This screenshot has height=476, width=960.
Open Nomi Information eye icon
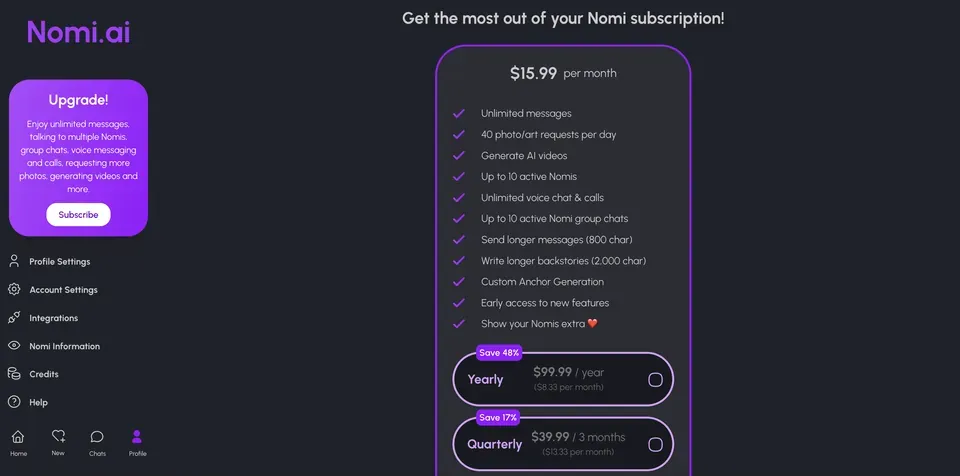(x=14, y=346)
